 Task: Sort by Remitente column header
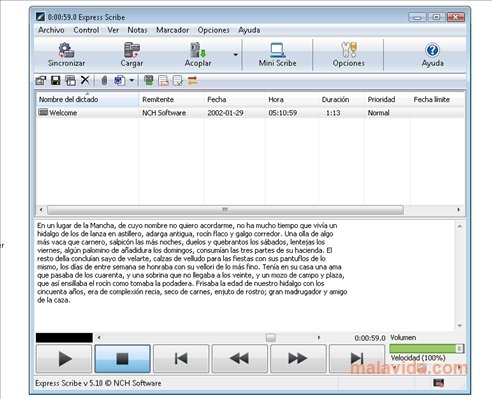click(171, 99)
